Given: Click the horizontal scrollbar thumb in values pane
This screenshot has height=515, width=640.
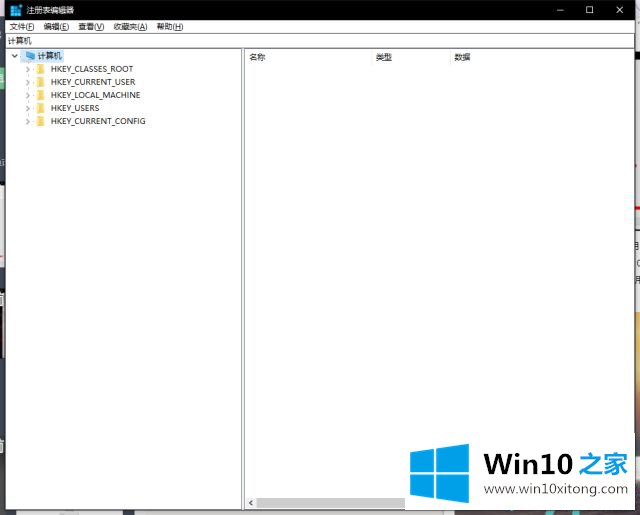Looking at the screenshot, I should [331, 503].
